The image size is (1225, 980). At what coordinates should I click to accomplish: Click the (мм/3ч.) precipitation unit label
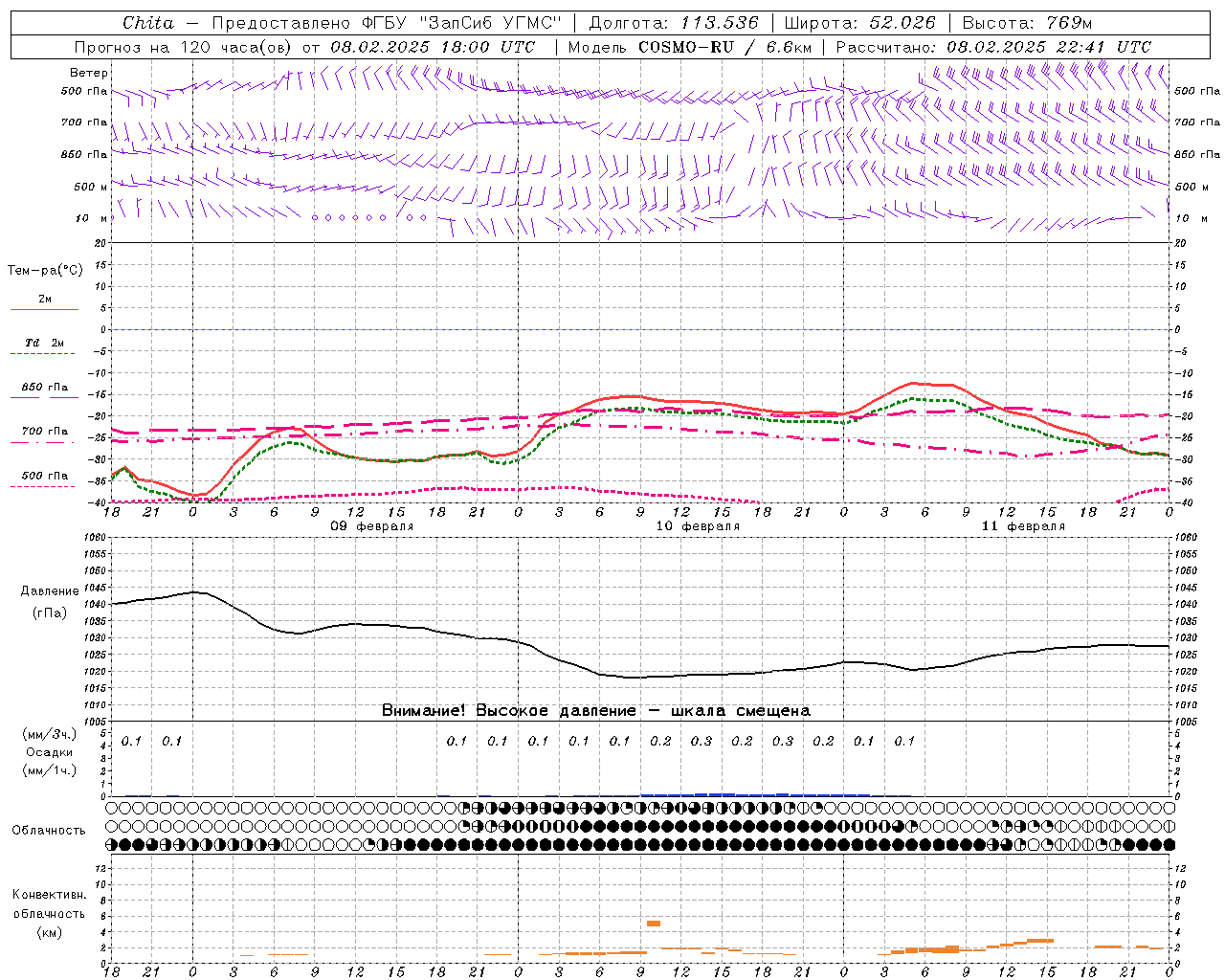50,734
